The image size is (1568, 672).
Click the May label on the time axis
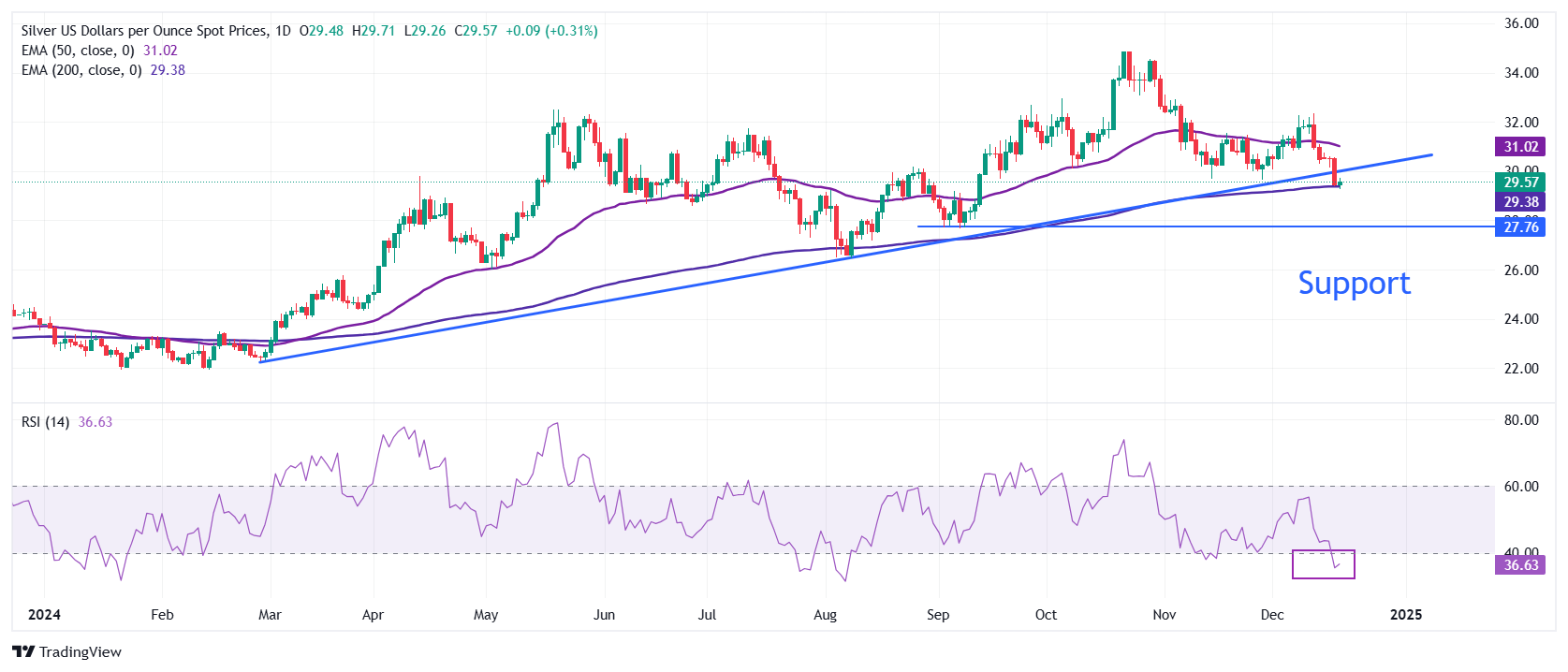(x=486, y=615)
